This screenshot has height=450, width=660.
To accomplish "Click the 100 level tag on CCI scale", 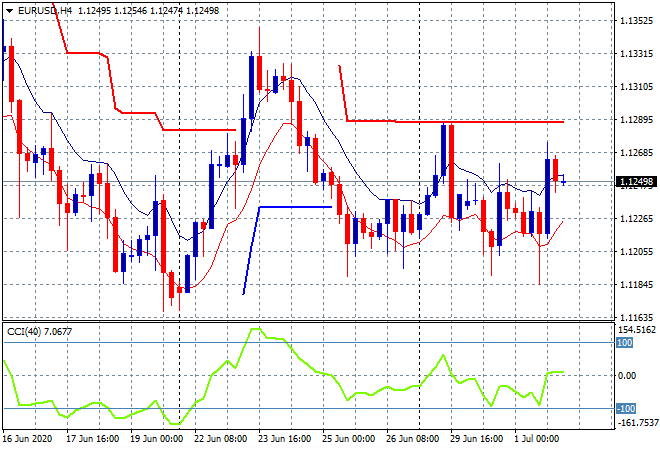I will (x=624, y=343).
